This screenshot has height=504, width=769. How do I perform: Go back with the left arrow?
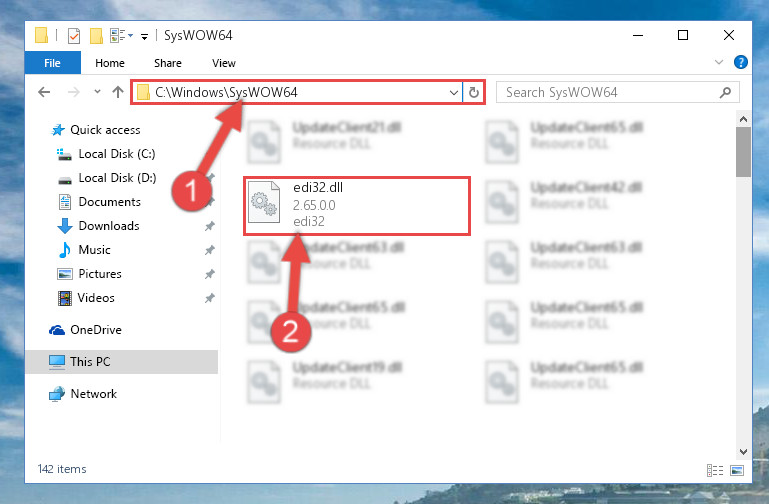(x=44, y=92)
